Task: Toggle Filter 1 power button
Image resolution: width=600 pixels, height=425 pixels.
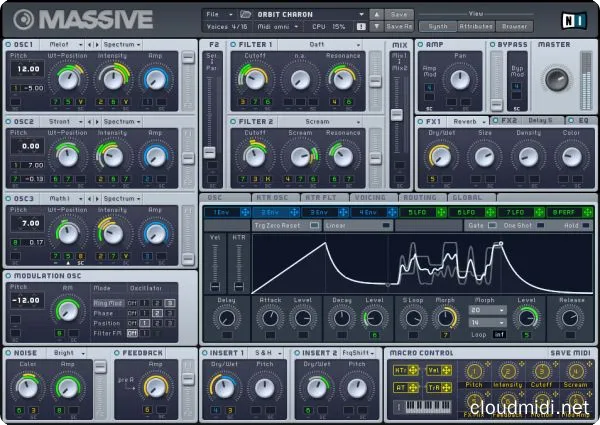Action: tap(233, 45)
